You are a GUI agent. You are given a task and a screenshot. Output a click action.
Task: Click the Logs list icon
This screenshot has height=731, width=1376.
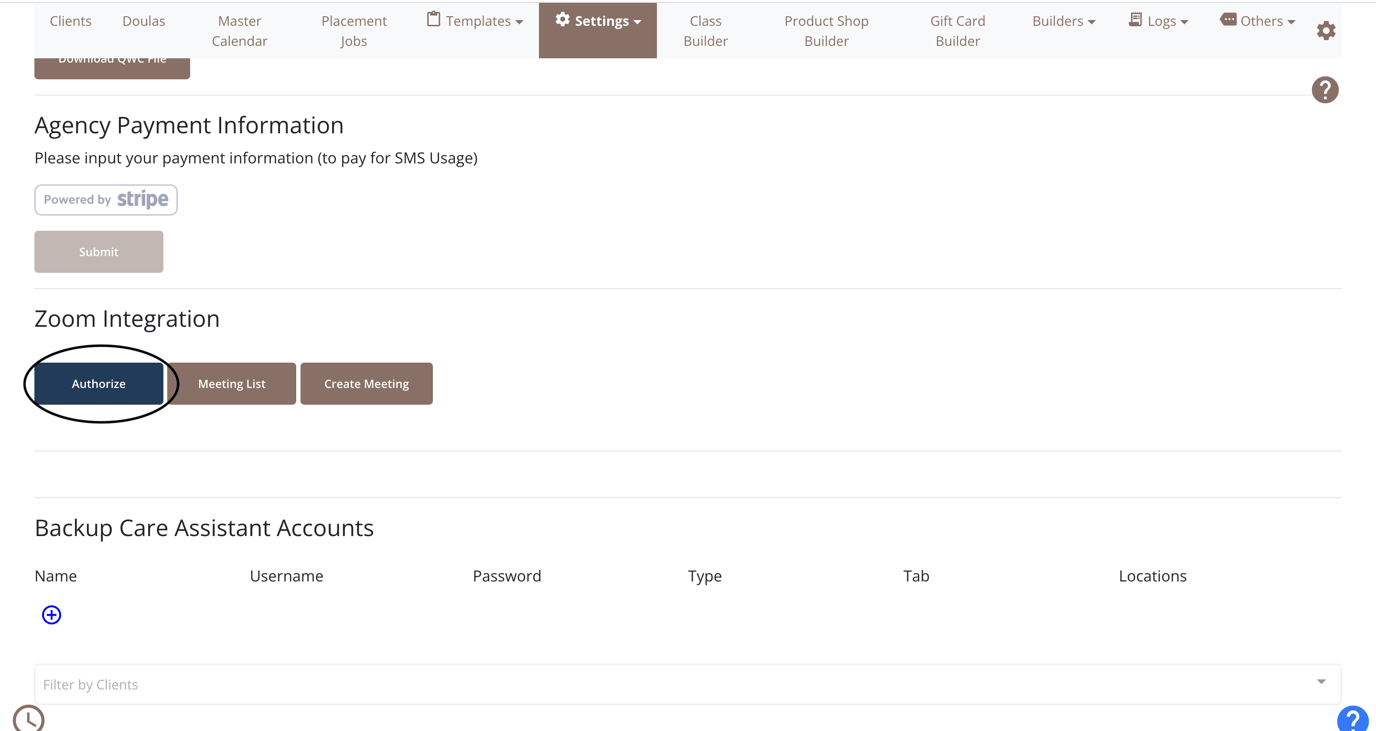tap(1134, 19)
